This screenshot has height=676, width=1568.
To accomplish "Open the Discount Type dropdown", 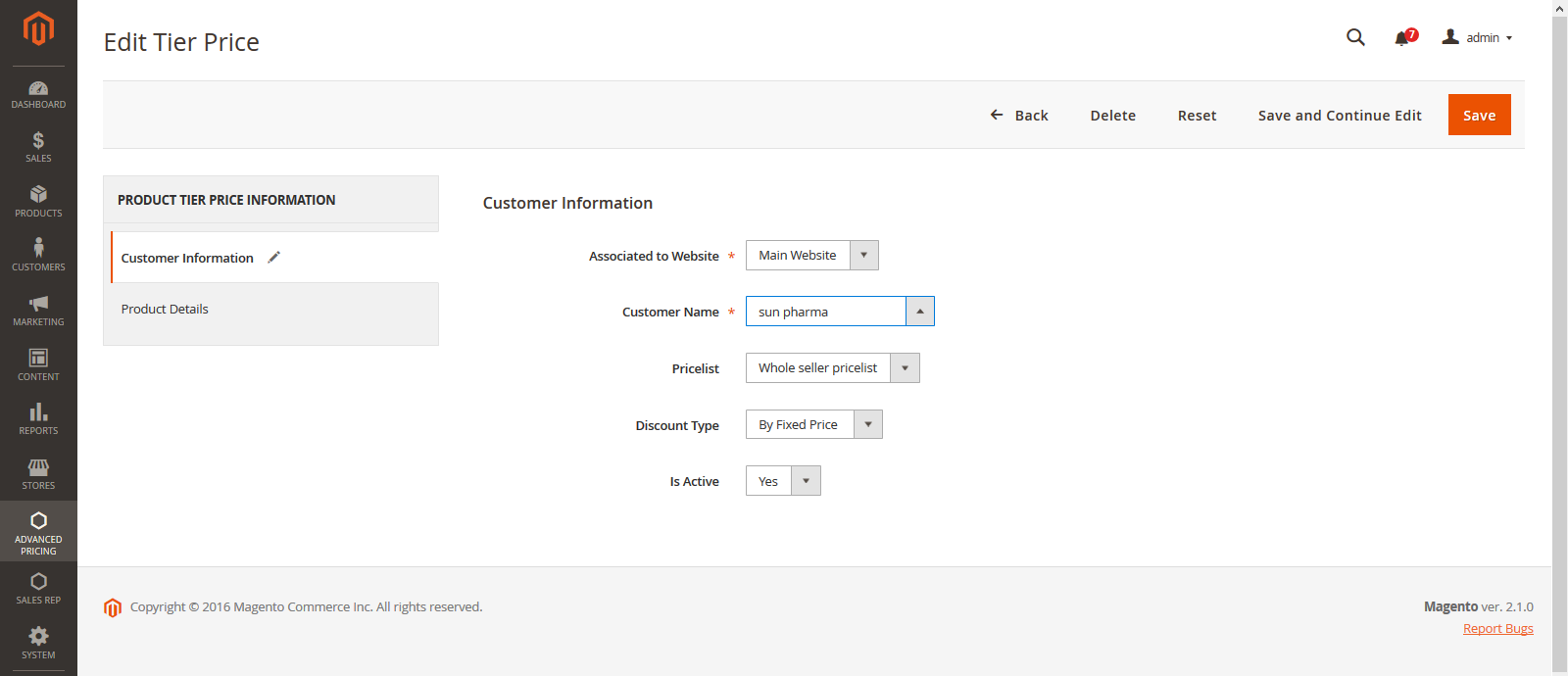I will point(813,424).
